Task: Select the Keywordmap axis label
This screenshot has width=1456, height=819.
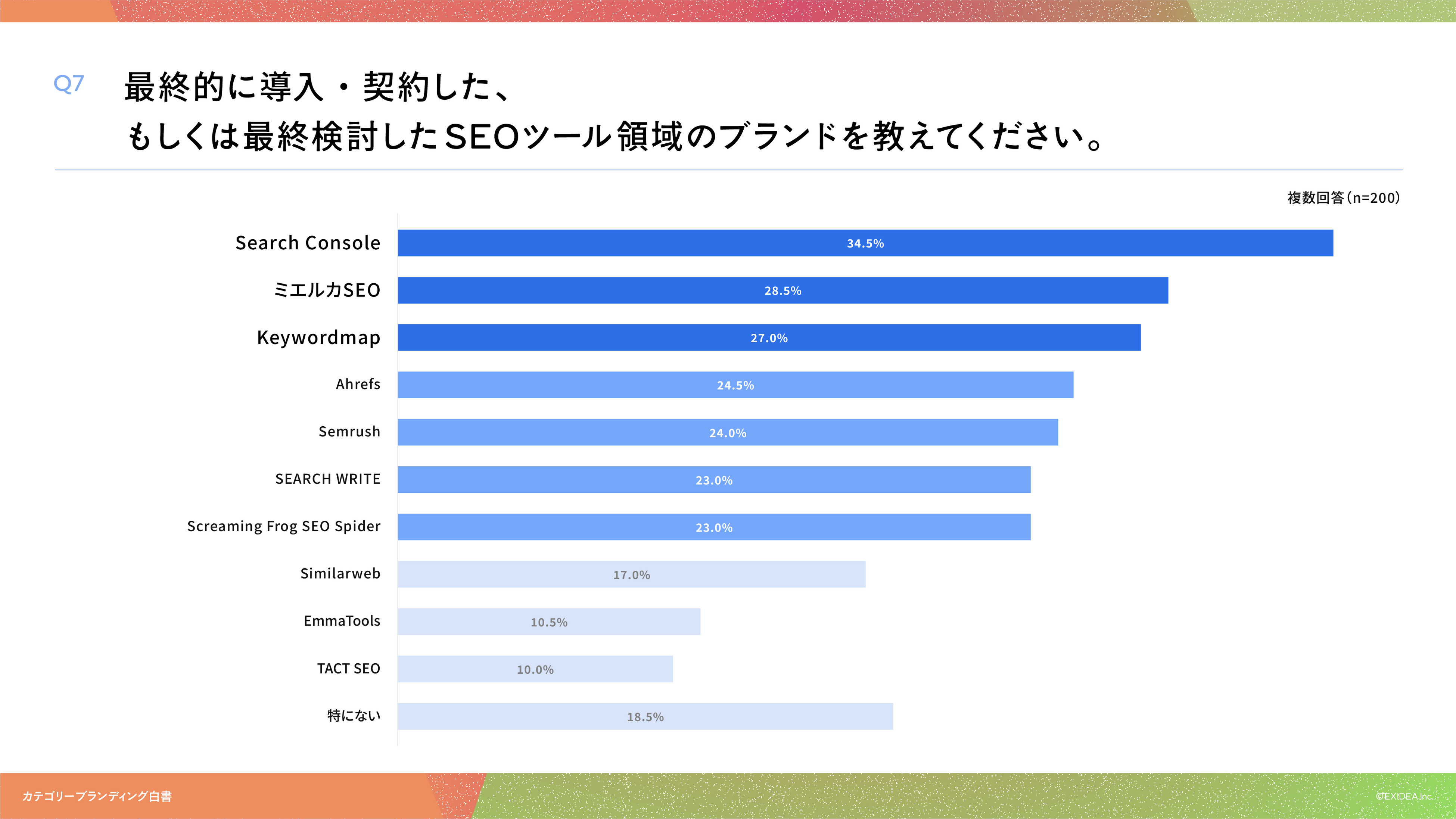Action: click(x=318, y=337)
